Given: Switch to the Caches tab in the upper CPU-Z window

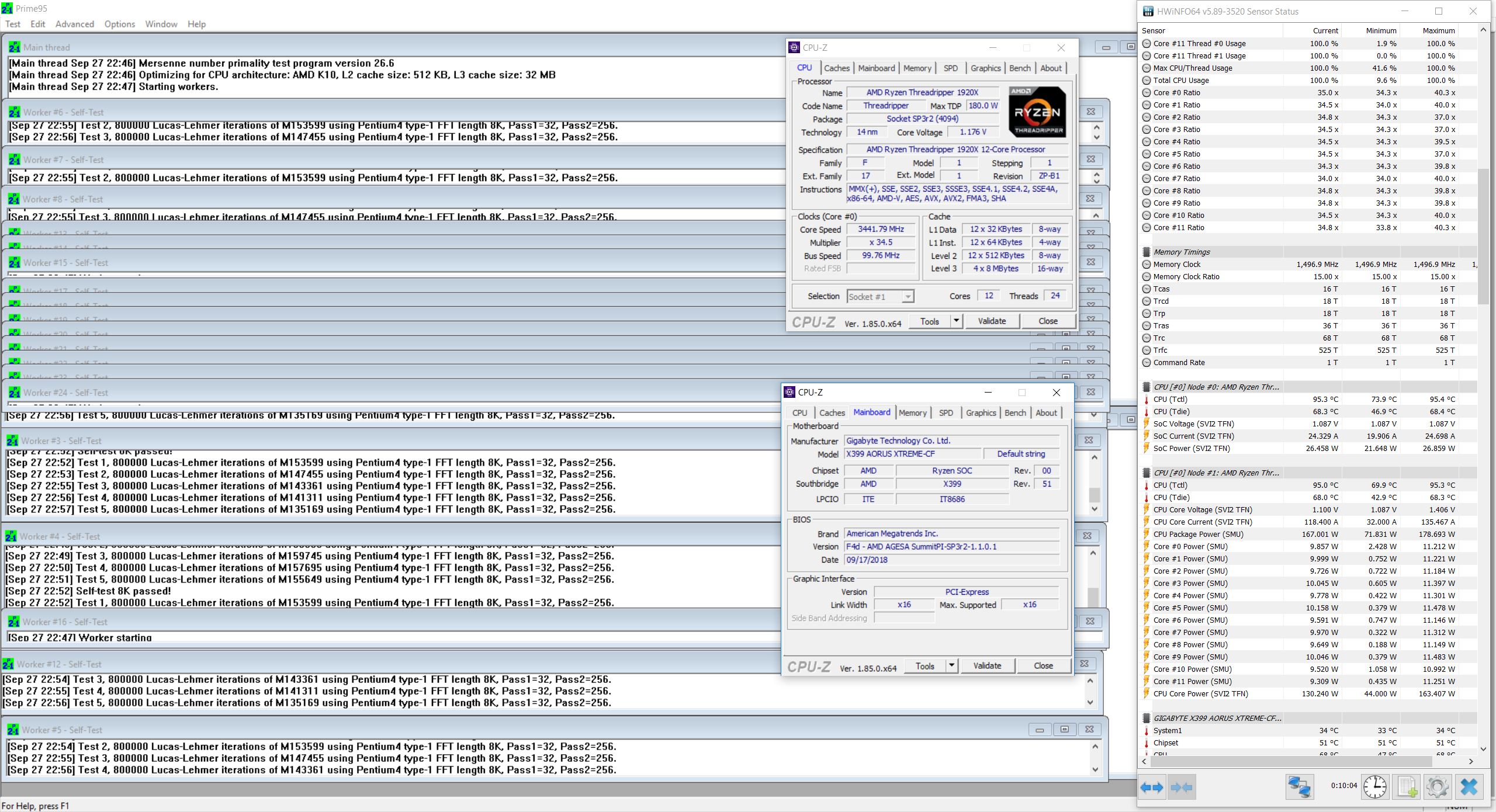Looking at the screenshot, I should (x=837, y=68).
